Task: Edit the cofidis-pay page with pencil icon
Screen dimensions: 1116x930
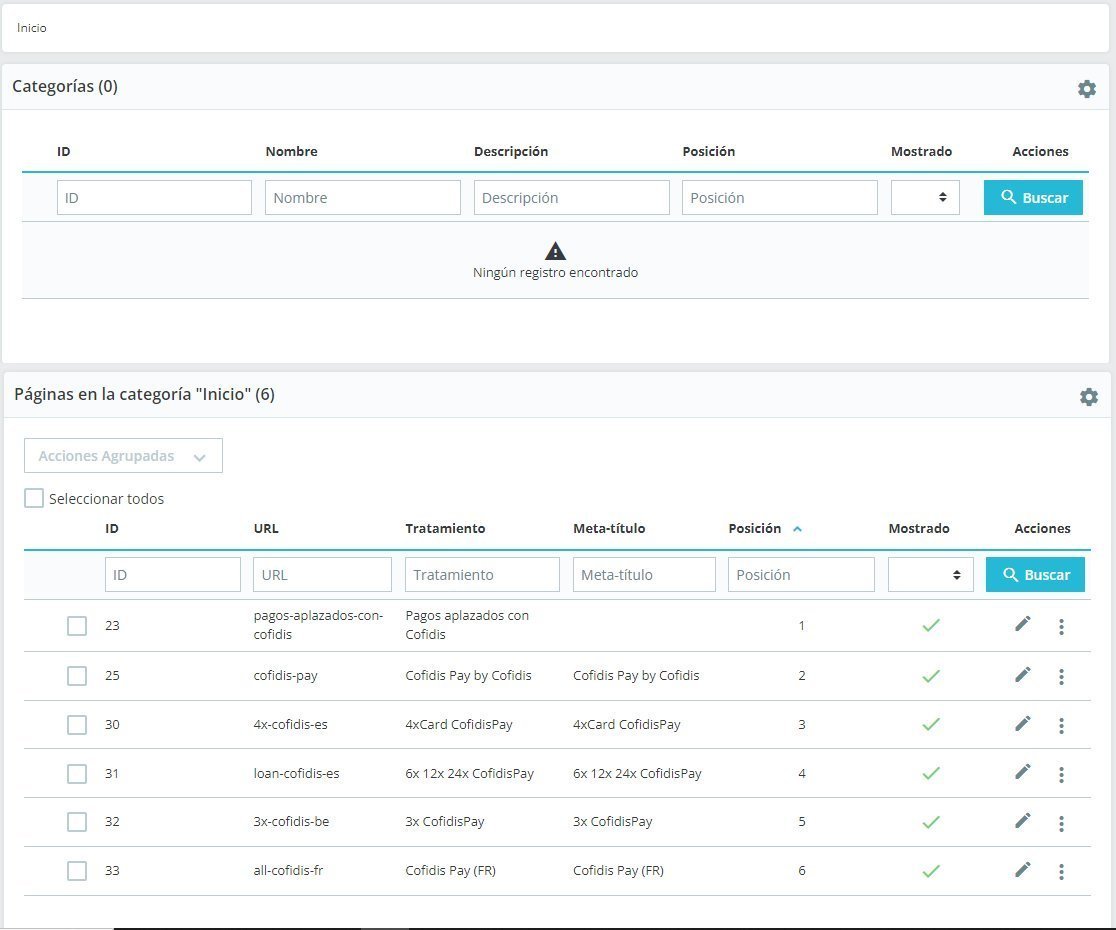Action: point(1022,675)
